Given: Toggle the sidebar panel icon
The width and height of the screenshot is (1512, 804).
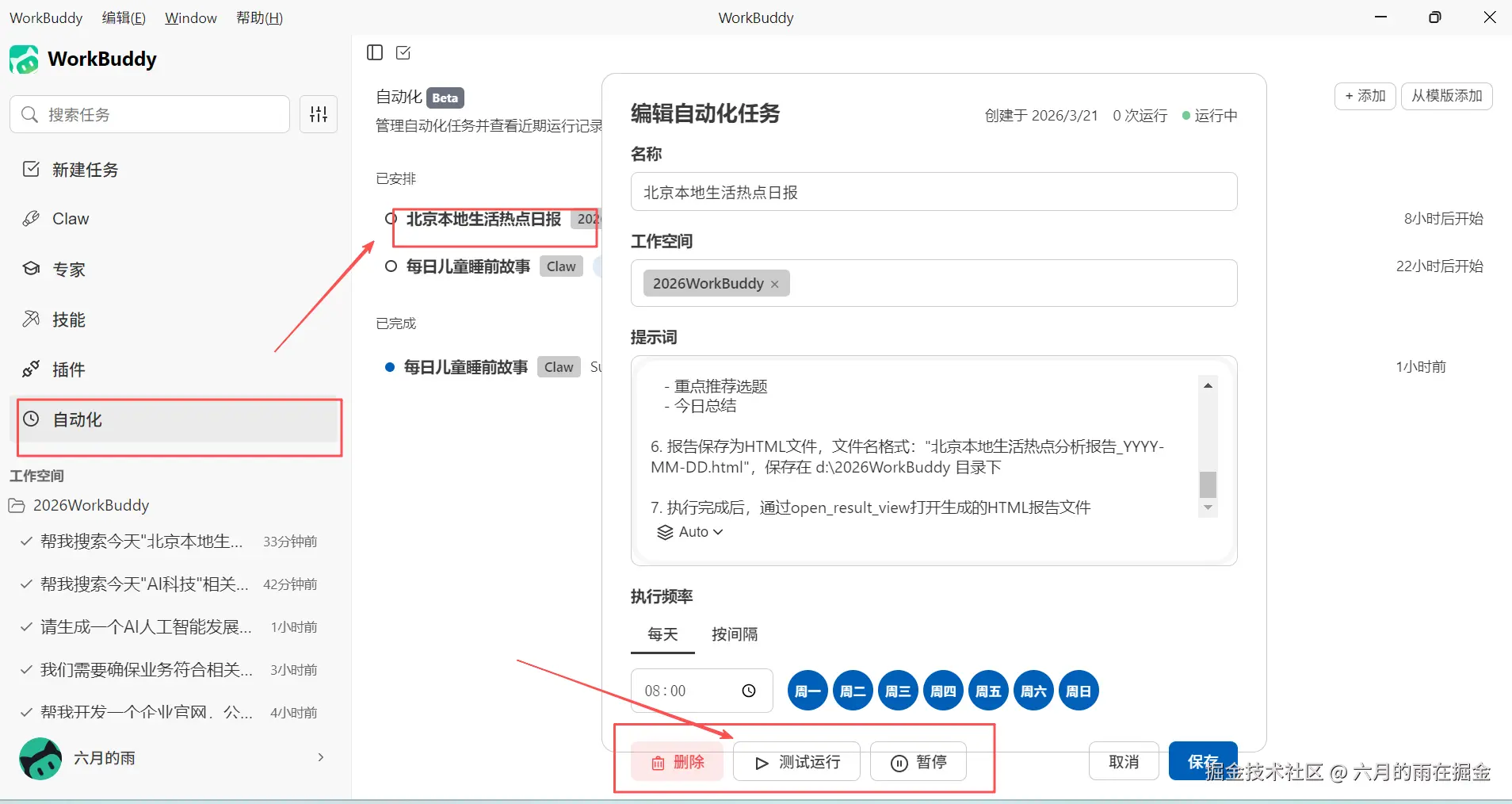Looking at the screenshot, I should point(375,52).
